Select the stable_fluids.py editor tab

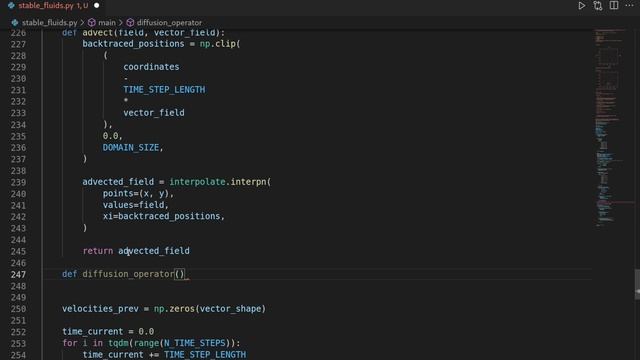click(53, 6)
